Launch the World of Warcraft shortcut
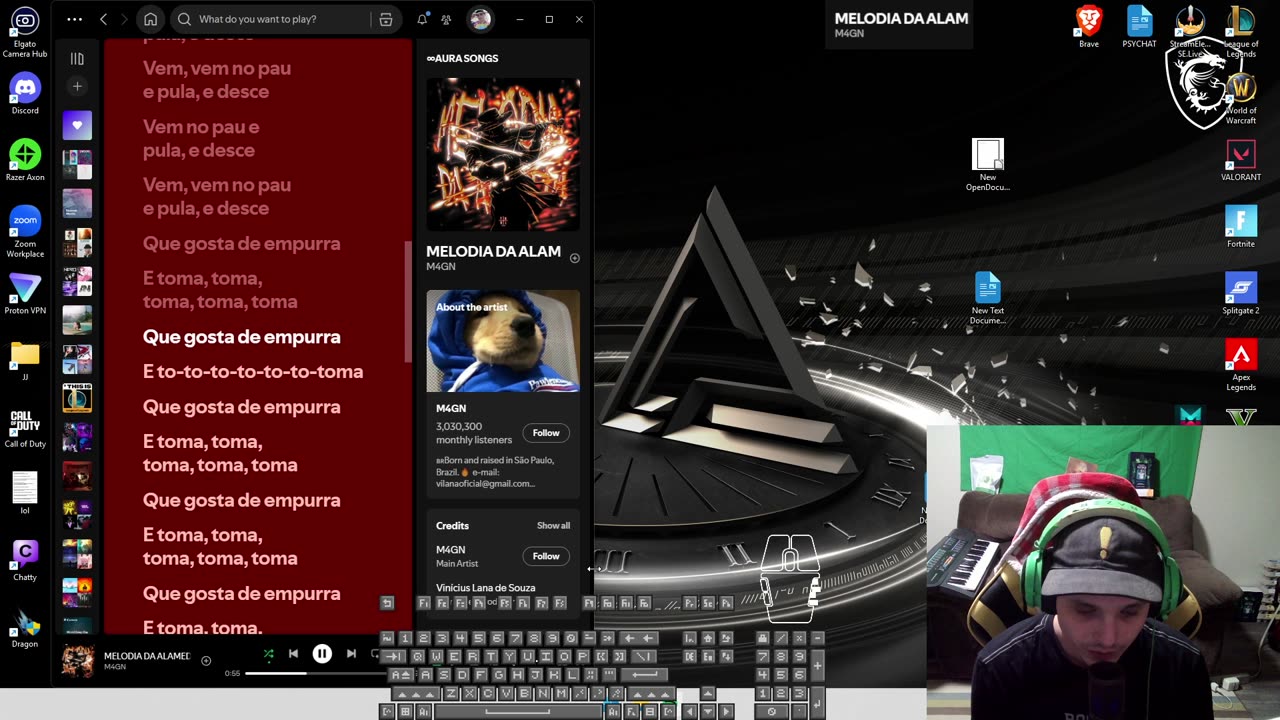The width and height of the screenshot is (1280, 720). tap(1241, 99)
